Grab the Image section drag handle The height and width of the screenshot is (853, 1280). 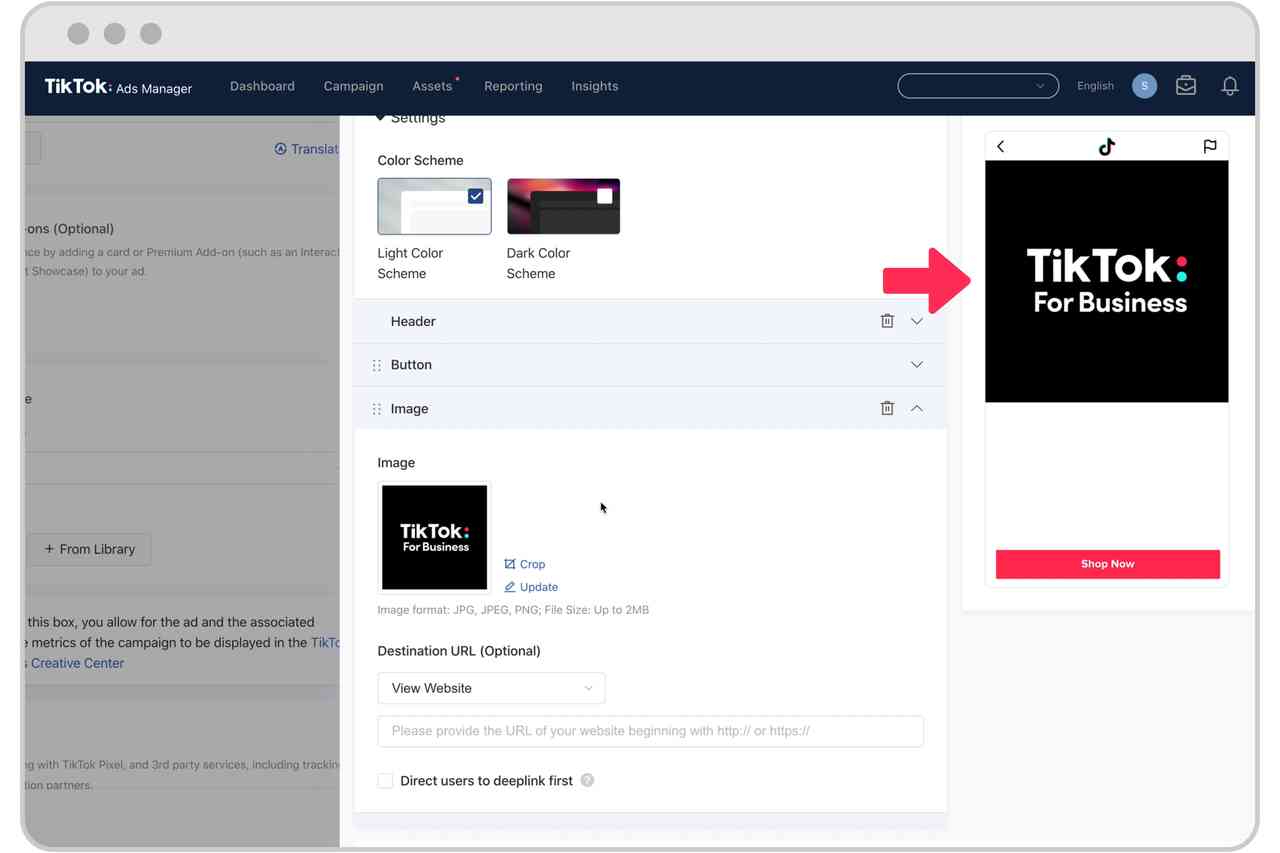pyautogui.click(x=377, y=409)
